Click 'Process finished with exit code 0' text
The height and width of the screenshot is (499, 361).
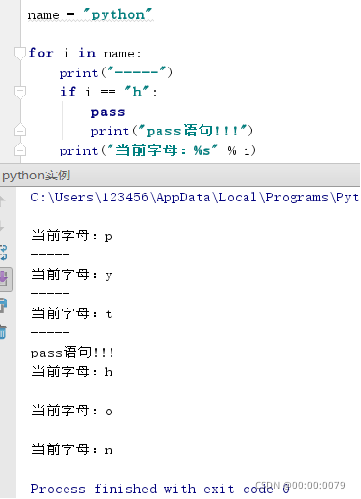(x=160, y=489)
